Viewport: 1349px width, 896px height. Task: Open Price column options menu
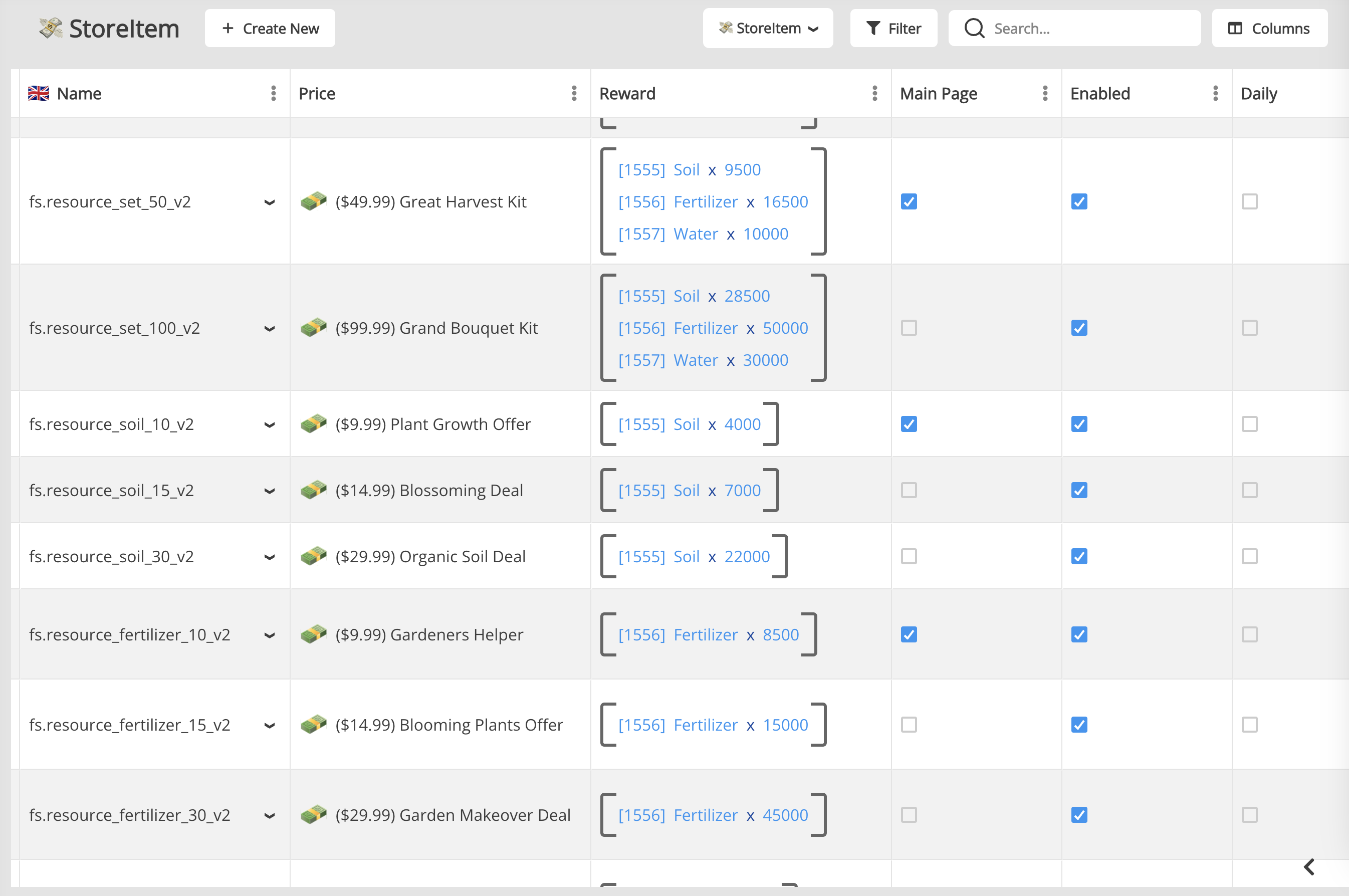tap(574, 93)
